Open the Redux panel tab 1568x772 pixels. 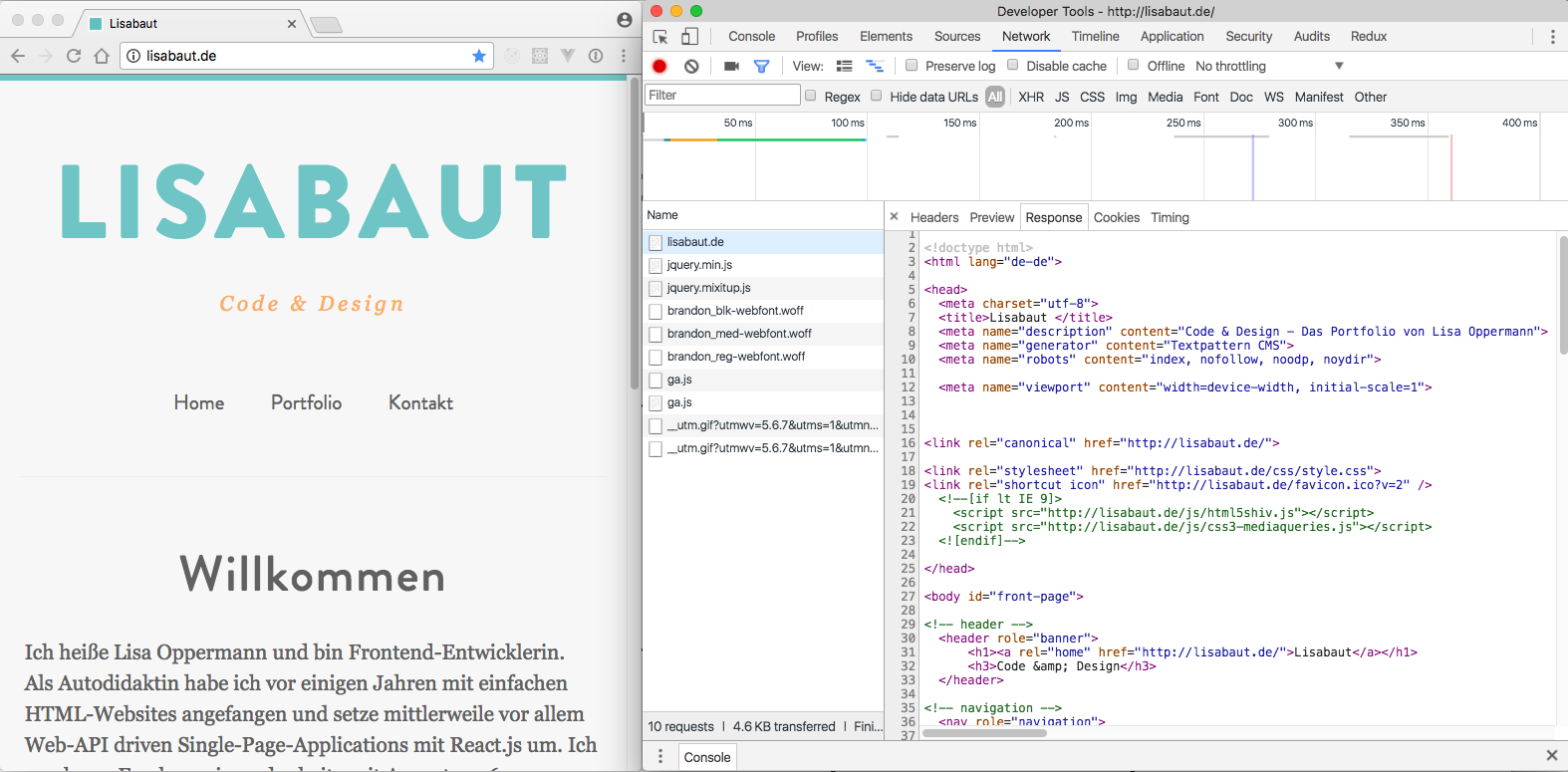click(1368, 37)
